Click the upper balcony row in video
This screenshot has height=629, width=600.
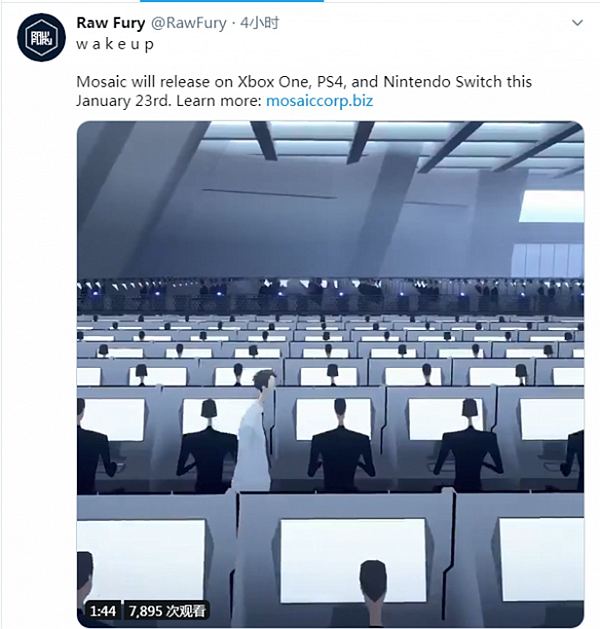click(330, 297)
